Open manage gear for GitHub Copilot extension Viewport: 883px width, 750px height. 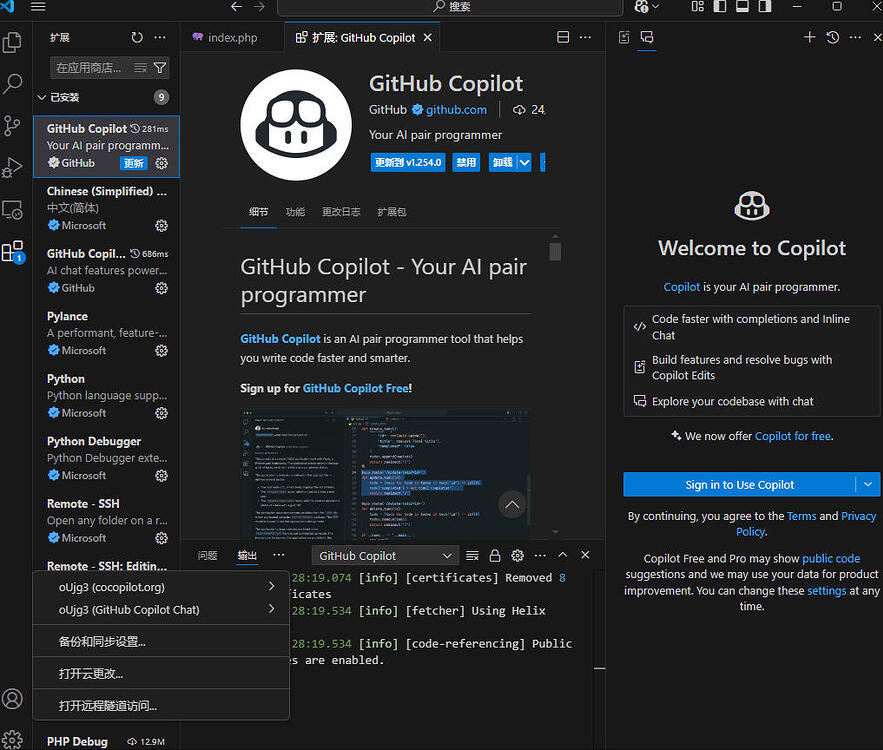point(162,163)
